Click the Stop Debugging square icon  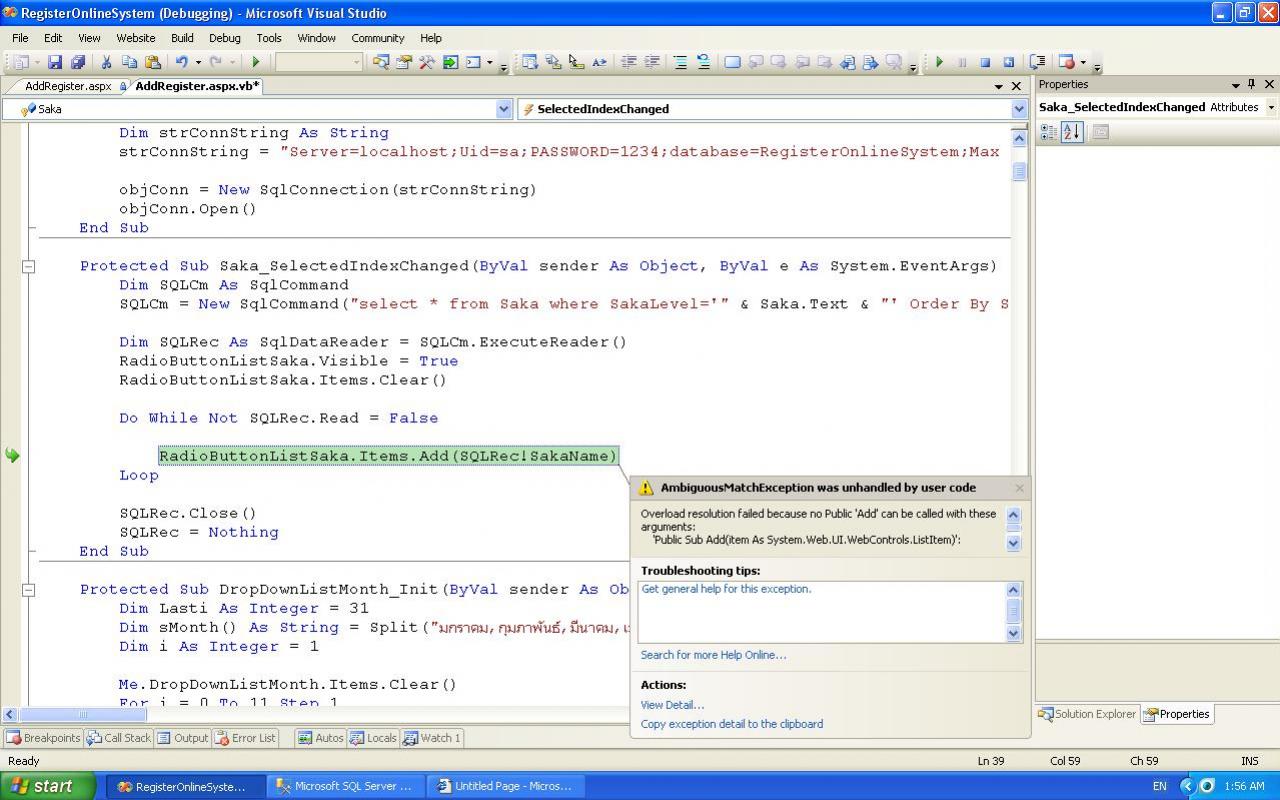[985, 62]
